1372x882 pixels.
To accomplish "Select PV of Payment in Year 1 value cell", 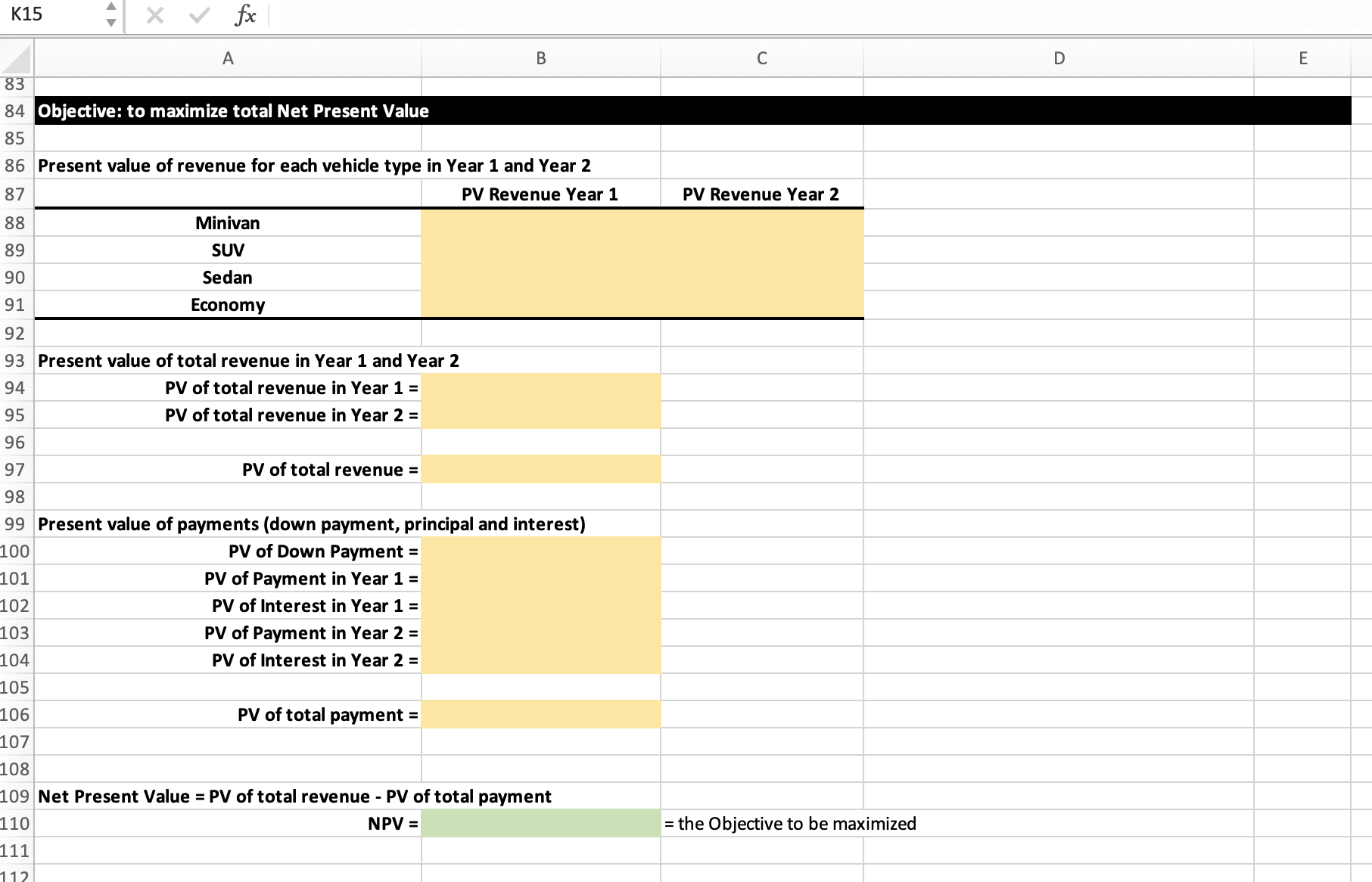I will 541,579.
